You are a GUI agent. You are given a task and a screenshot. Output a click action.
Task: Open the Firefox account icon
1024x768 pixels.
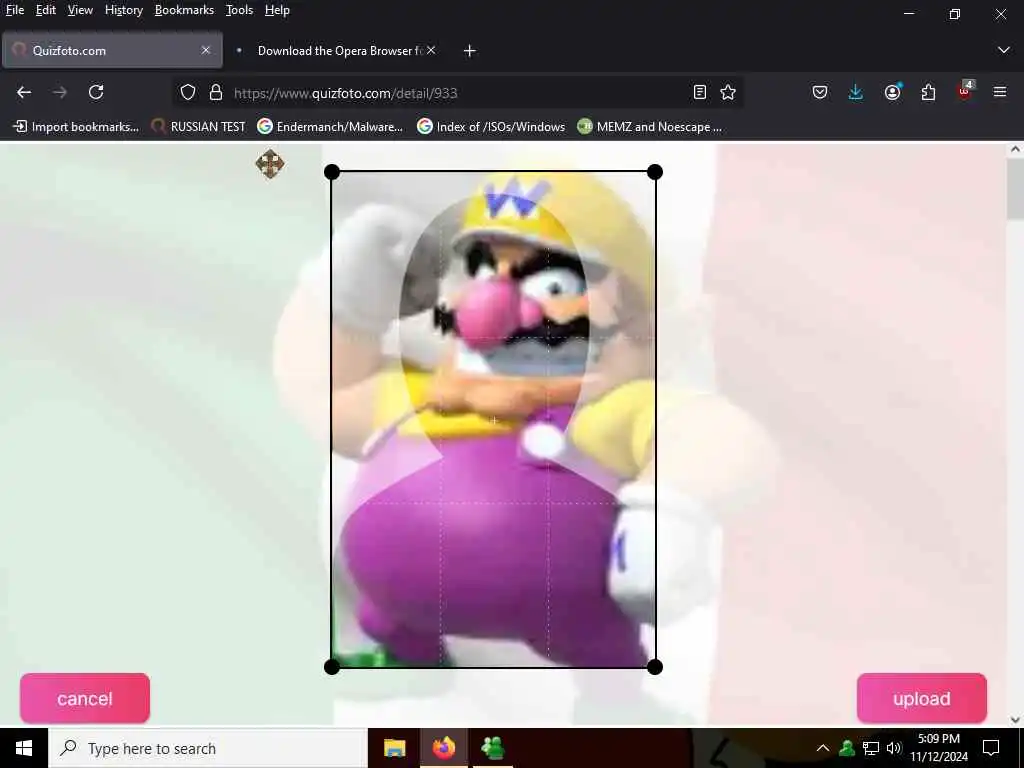(x=892, y=93)
